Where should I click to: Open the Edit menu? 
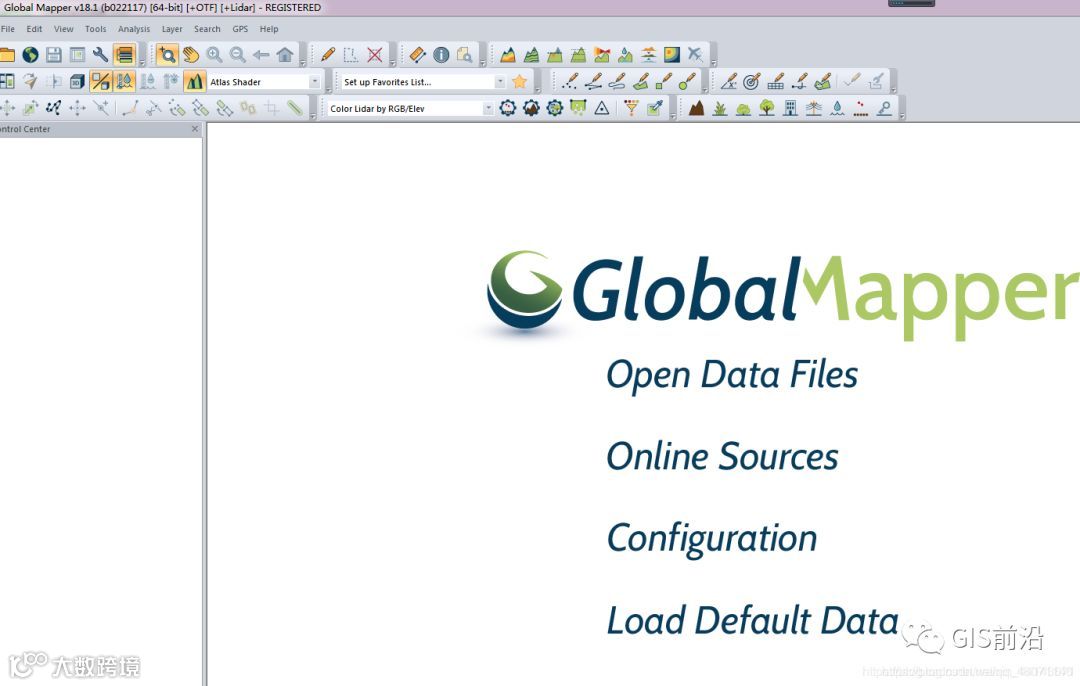pyautogui.click(x=34, y=29)
